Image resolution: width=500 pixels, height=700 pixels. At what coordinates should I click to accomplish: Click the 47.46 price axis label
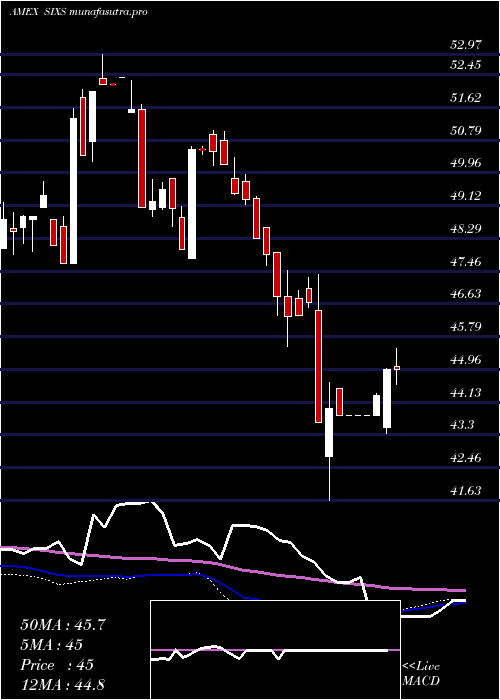466,262
